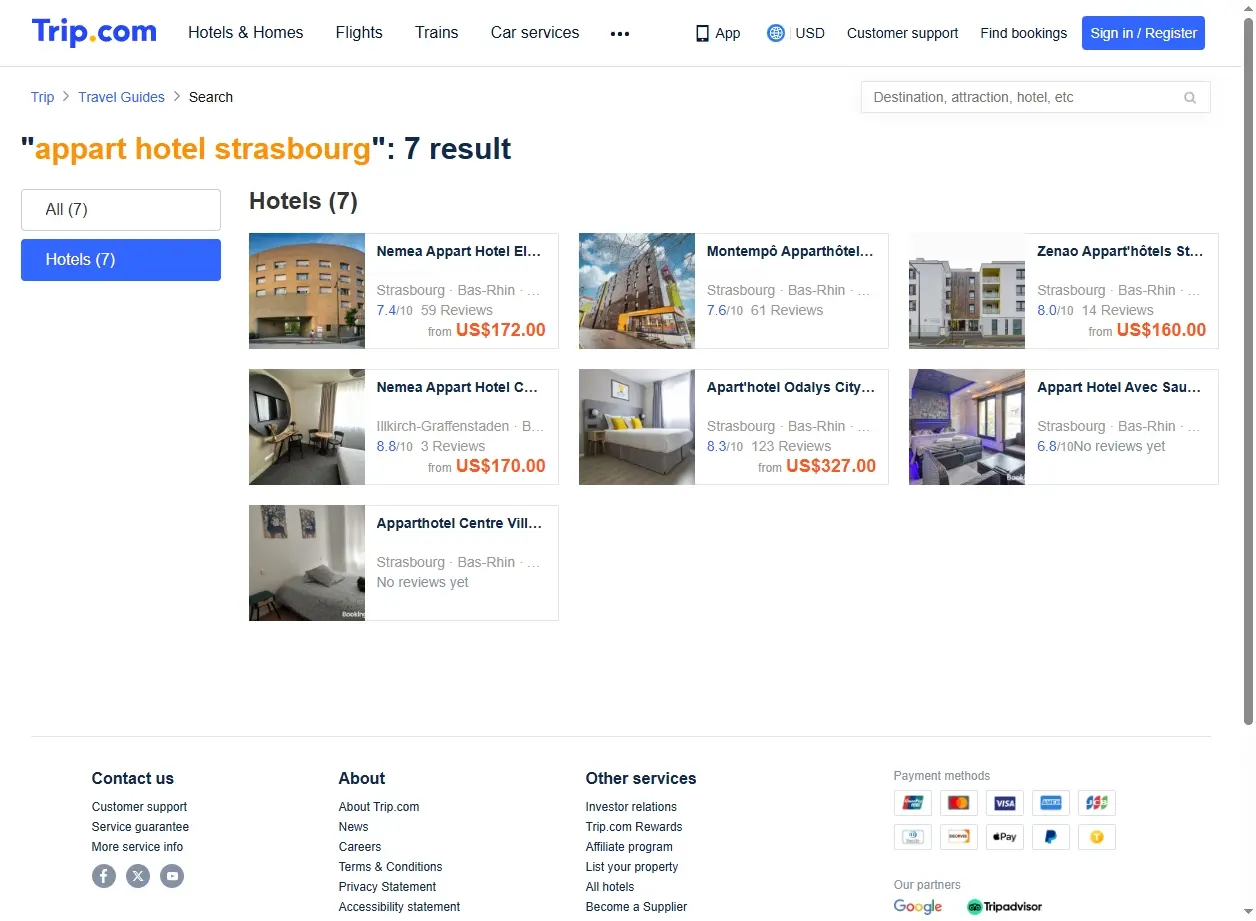
Task: Click the Tripadvisor partner logo
Action: coord(1004,907)
